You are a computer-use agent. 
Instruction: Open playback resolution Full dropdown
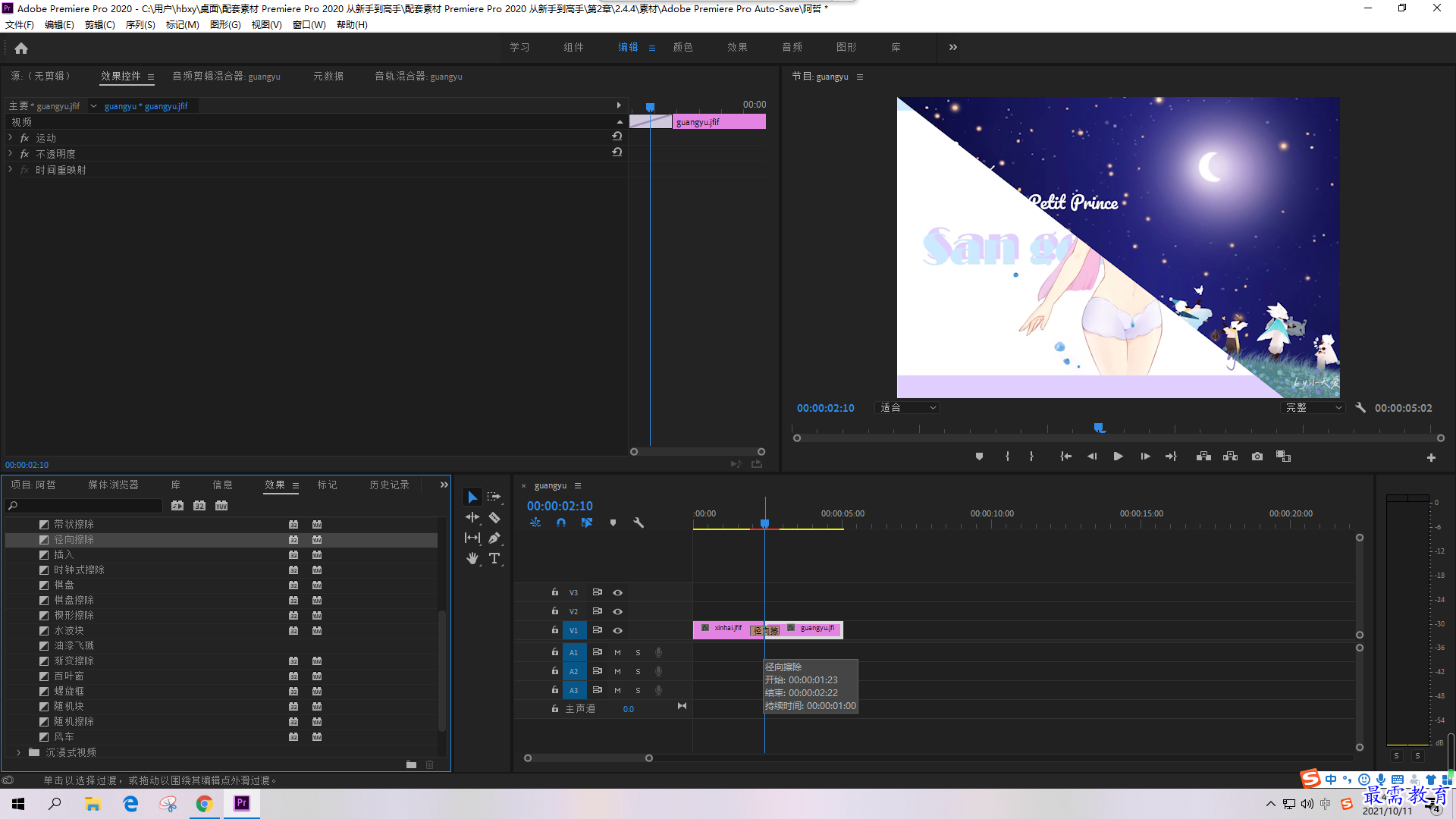click(1313, 408)
